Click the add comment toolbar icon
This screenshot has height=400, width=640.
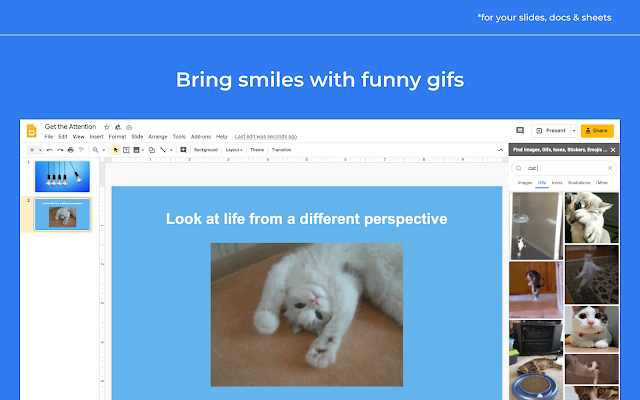click(183, 150)
